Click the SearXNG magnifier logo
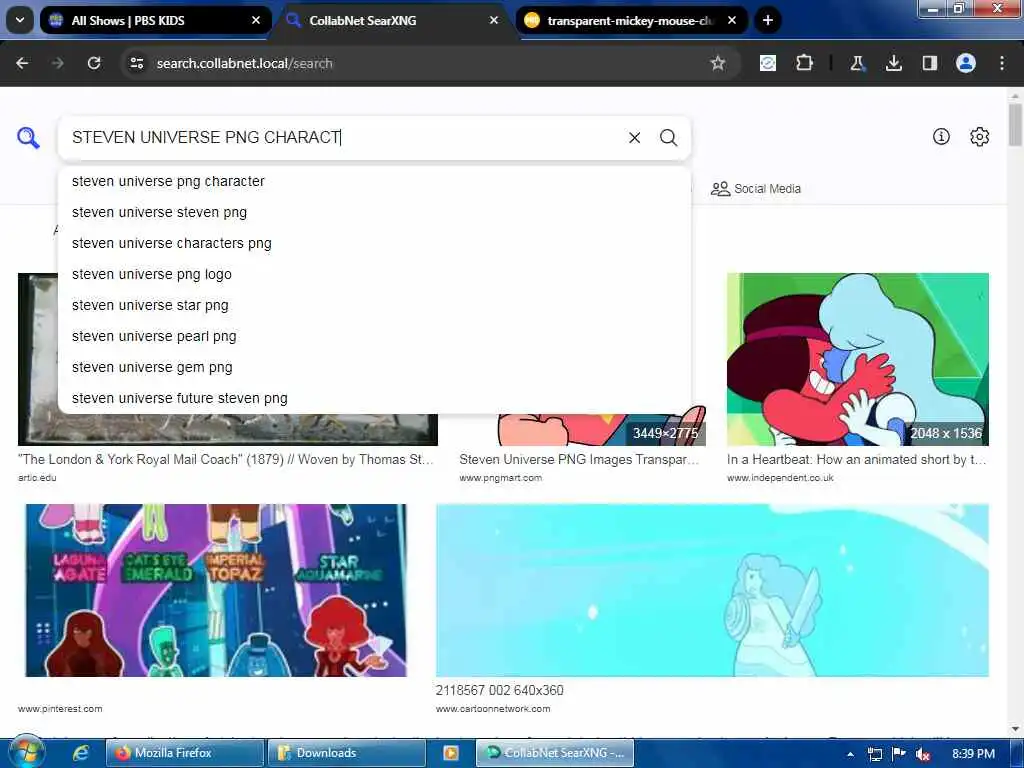Viewport: 1024px width, 768px height. coord(28,137)
